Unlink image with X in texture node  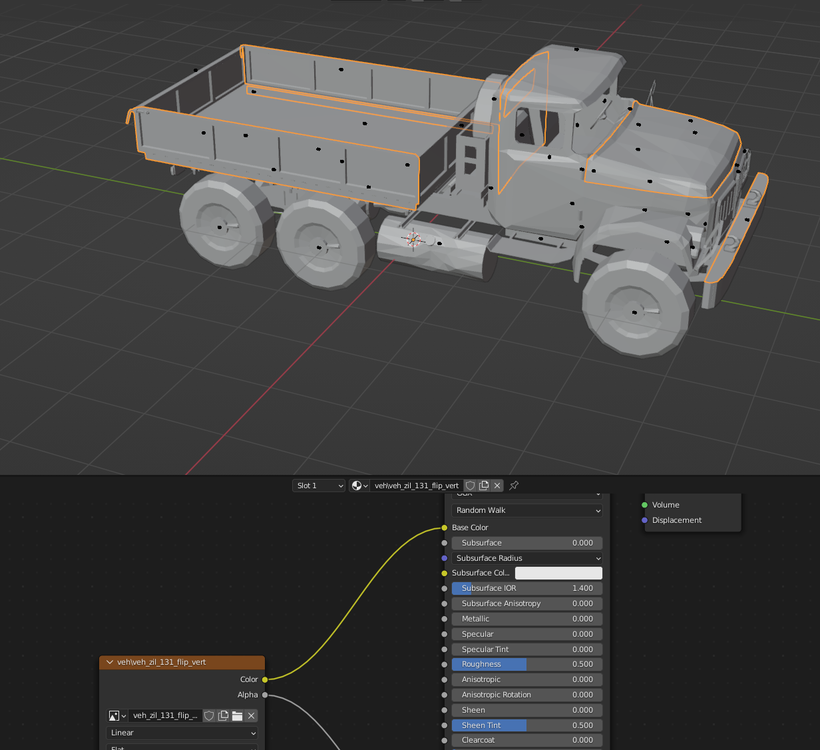pyautogui.click(x=251, y=716)
